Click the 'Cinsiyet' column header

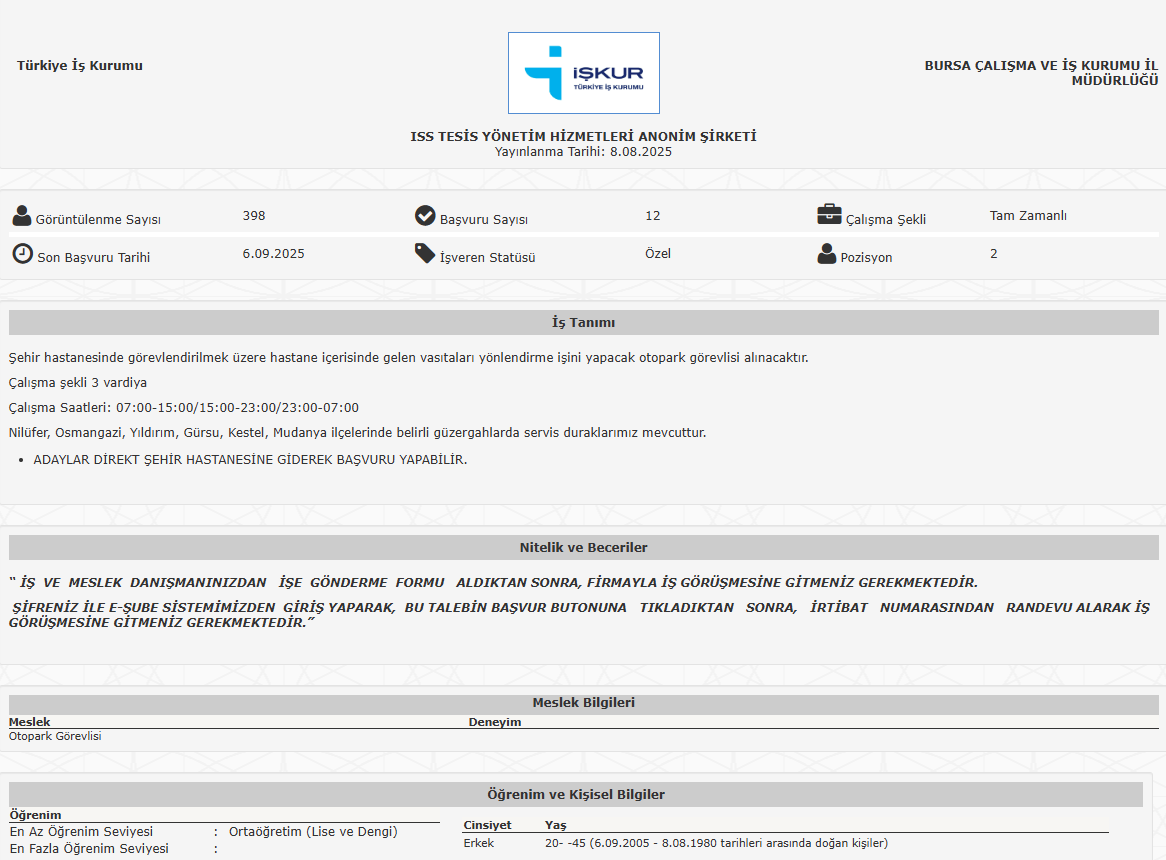click(487, 825)
